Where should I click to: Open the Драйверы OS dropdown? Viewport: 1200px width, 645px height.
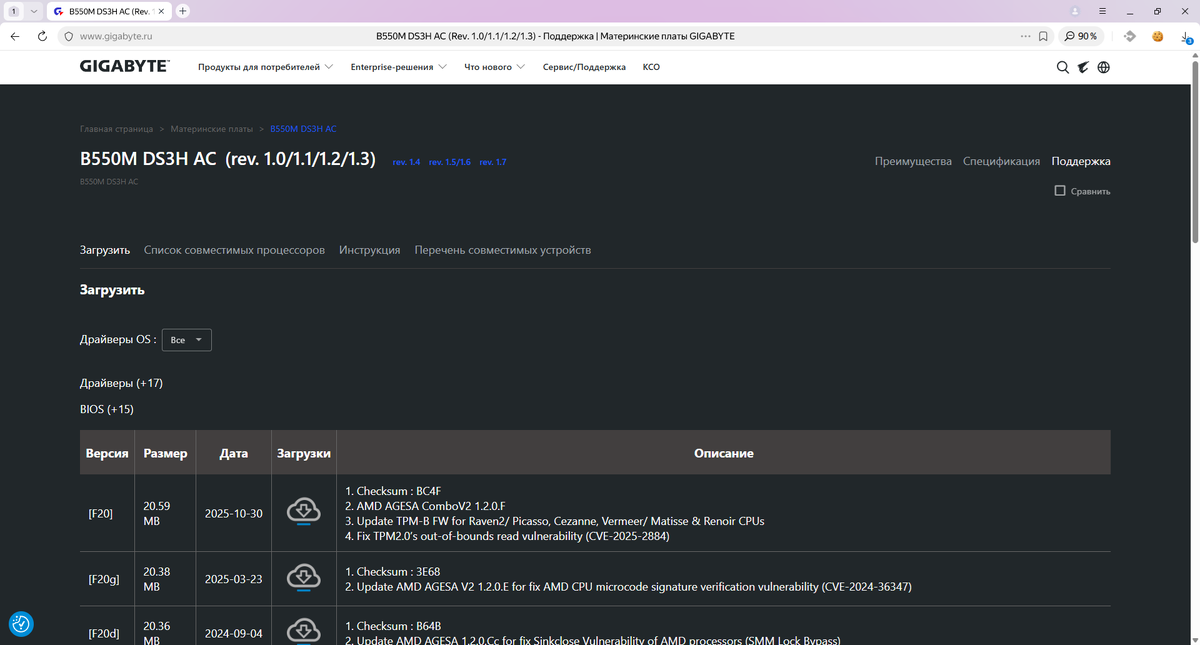pyautogui.click(x=187, y=340)
